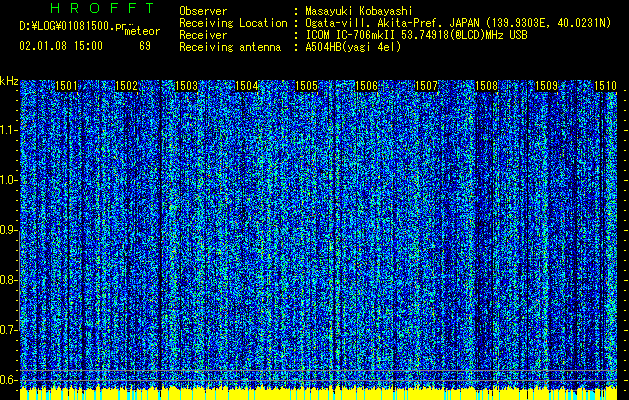
Task: Select the A504HB(yagi 4el) antenna text
Action: (x=353, y=47)
